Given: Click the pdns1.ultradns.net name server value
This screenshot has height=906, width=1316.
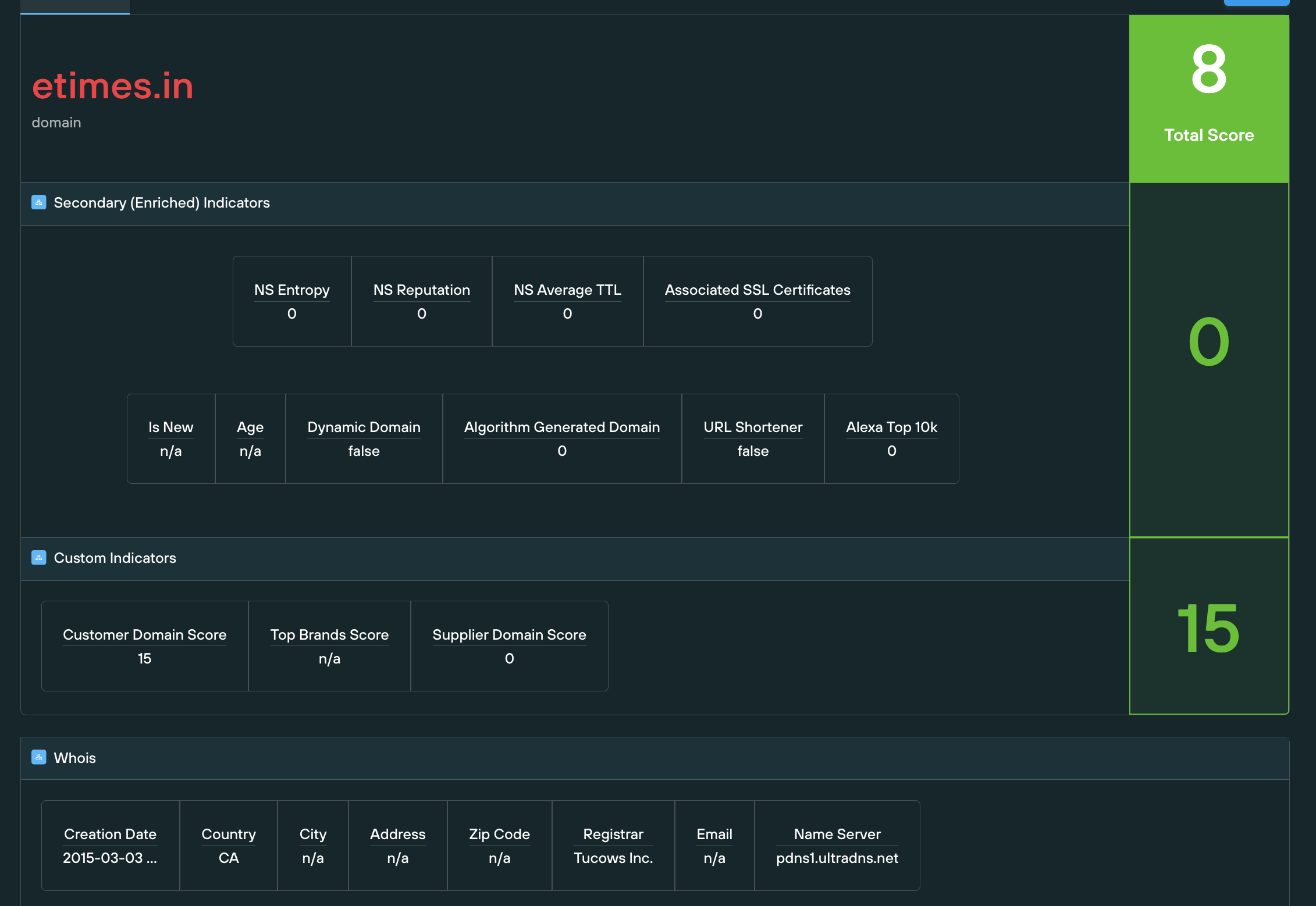Looking at the screenshot, I should (x=837, y=858).
